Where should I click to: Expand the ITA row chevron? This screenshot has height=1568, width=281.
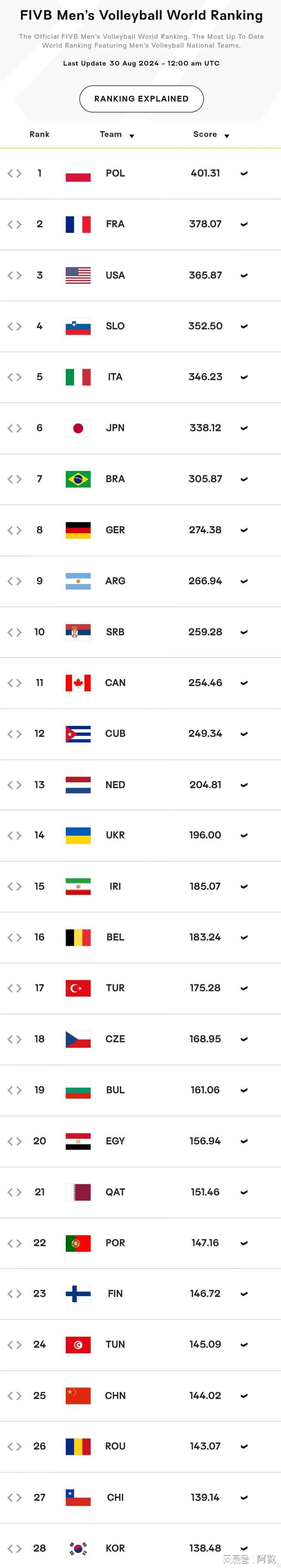[244, 377]
